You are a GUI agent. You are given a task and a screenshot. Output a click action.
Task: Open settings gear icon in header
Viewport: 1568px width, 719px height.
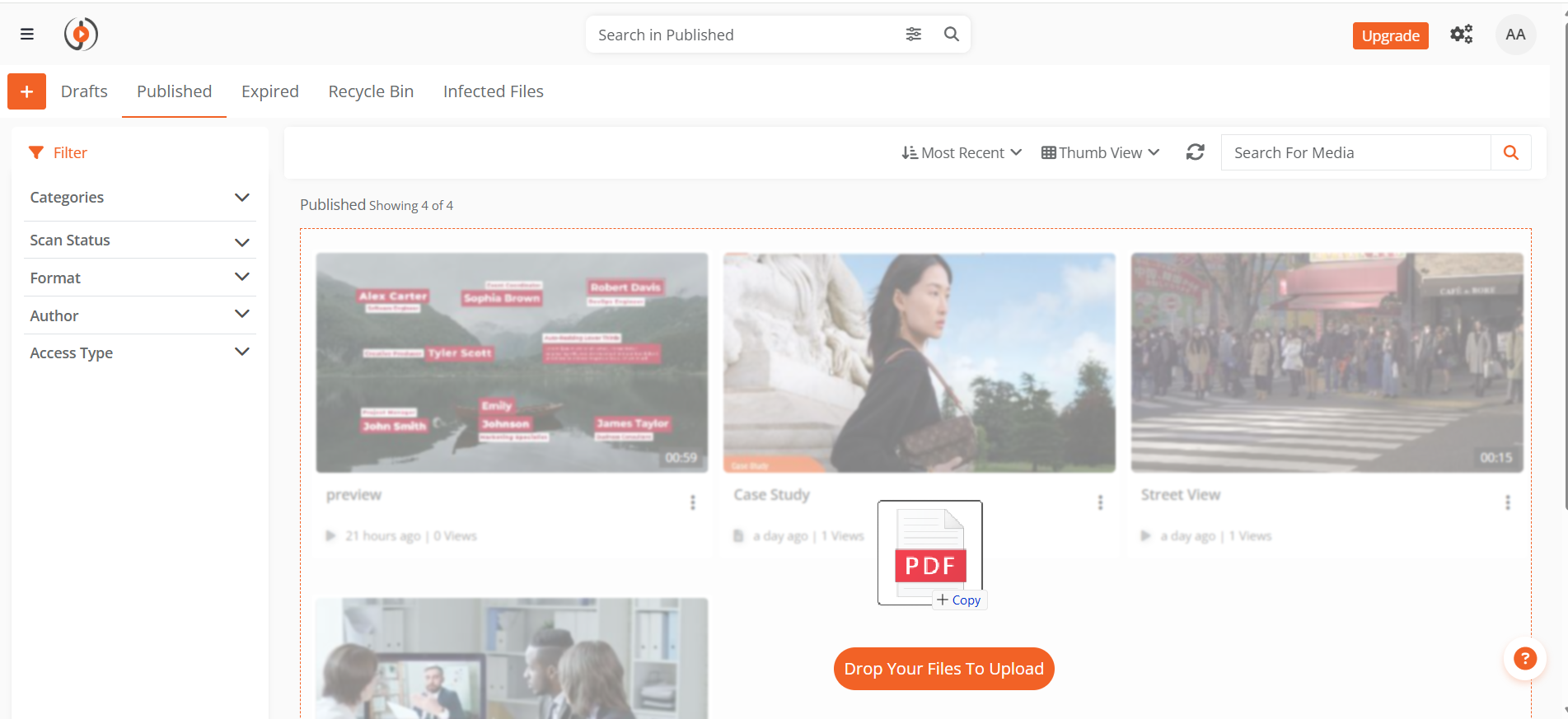pyautogui.click(x=1461, y=35)
